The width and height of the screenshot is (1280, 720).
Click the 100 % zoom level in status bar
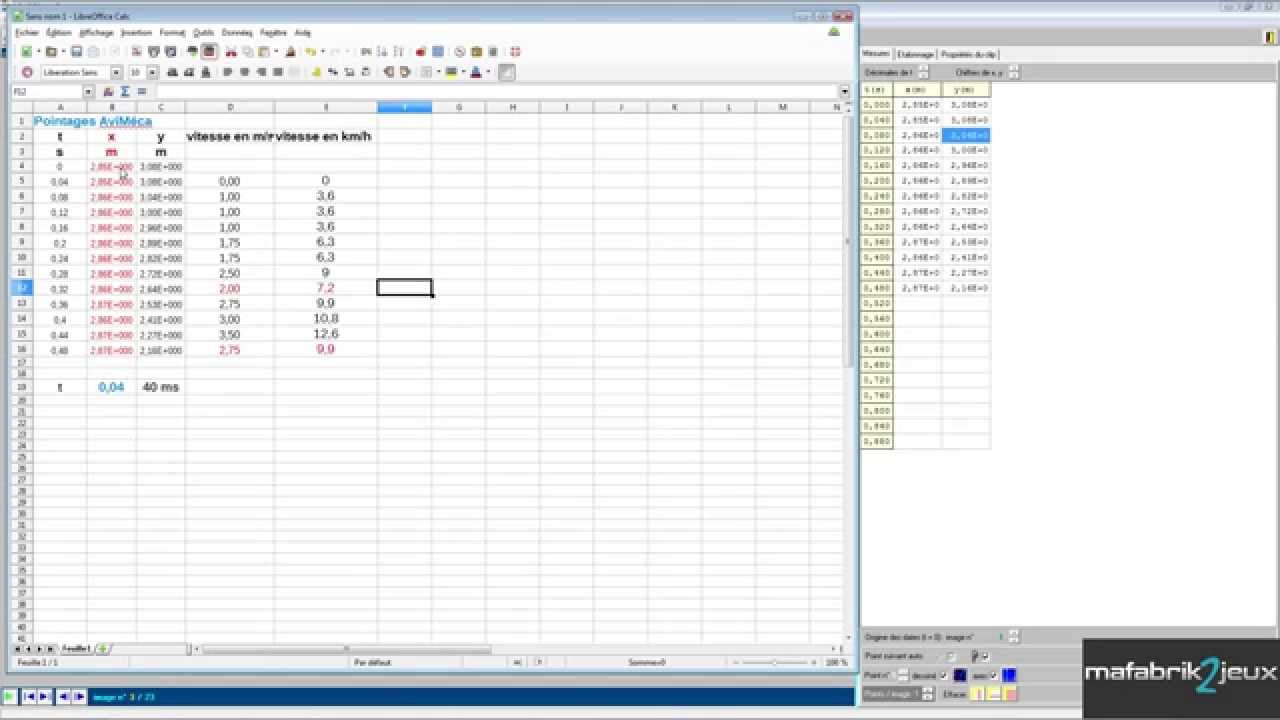pos(837,662)
